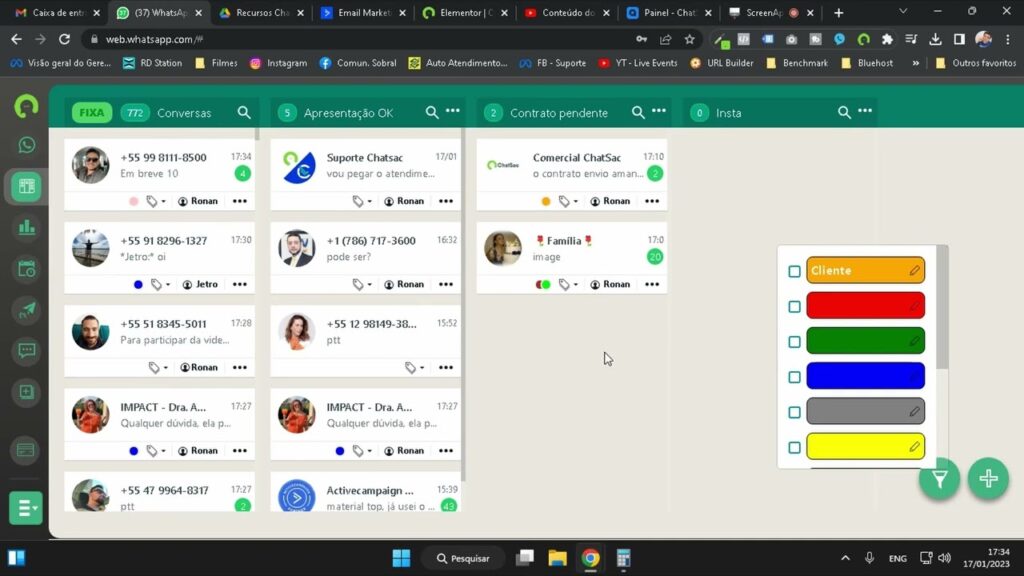Switch to the Conteúdo YouTube browser tab

[x=567, y=12]
